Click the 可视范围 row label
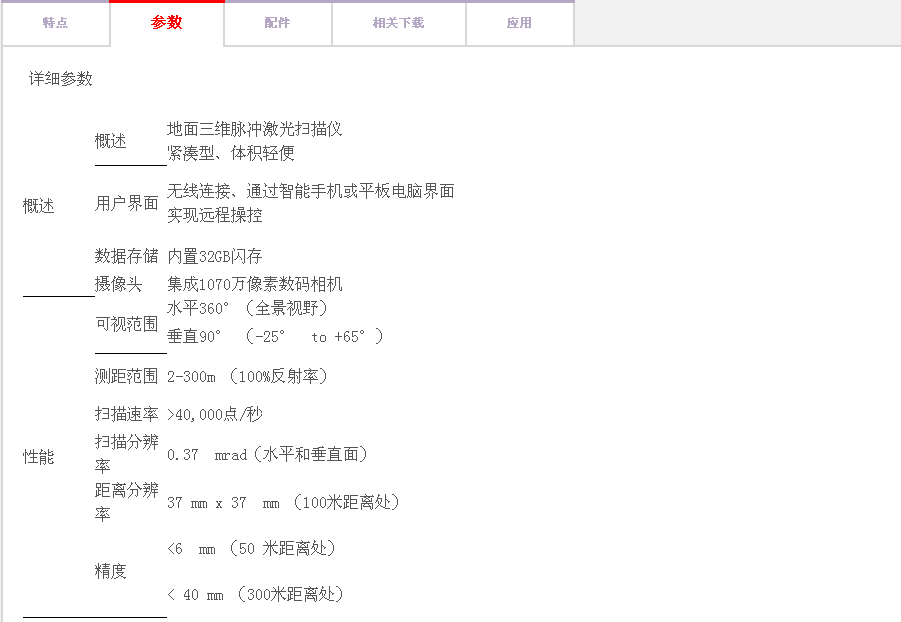 127,323
